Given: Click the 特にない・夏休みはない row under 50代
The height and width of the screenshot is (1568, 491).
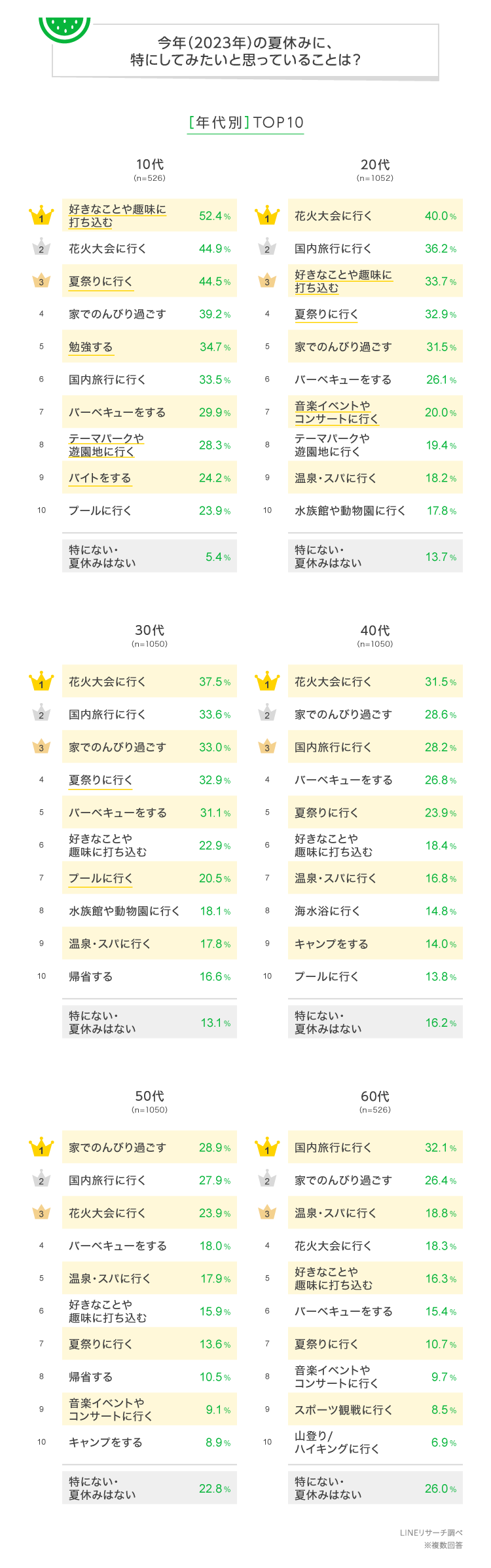Looking at the screenshot, I should (x=149, y=1488).
